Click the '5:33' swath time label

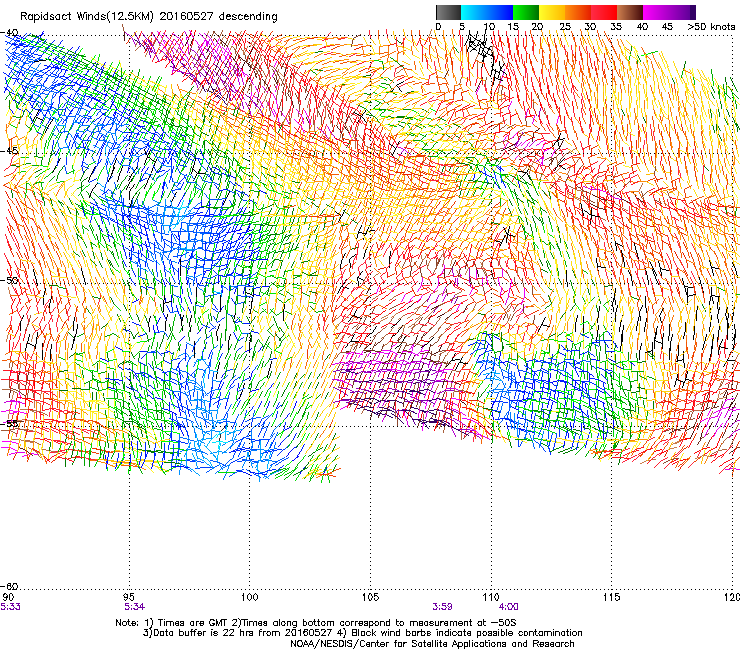[10, 607]
